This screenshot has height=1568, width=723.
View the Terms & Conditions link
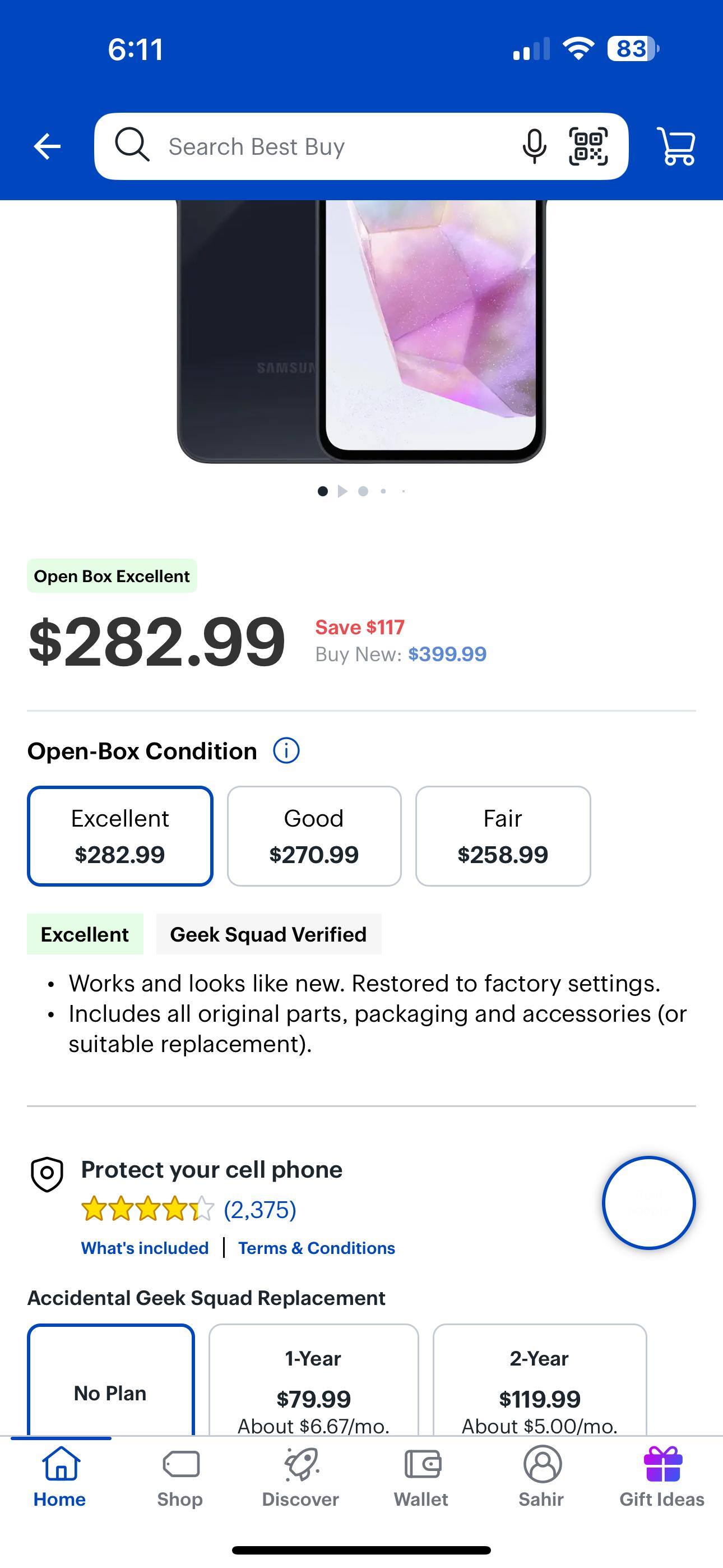pos(317,1247)
